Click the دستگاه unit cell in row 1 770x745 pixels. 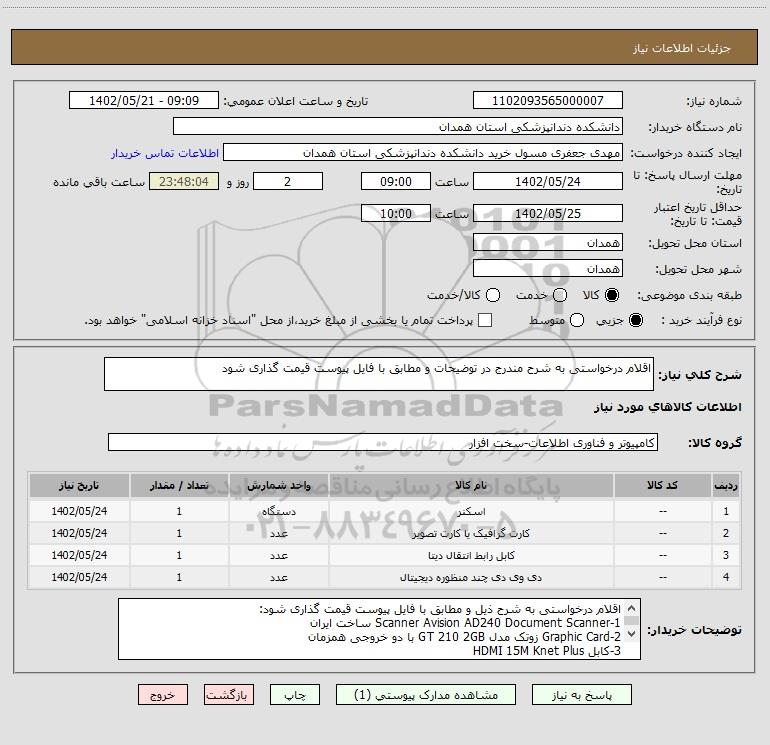pyautogui.click(x=279, y=511)
